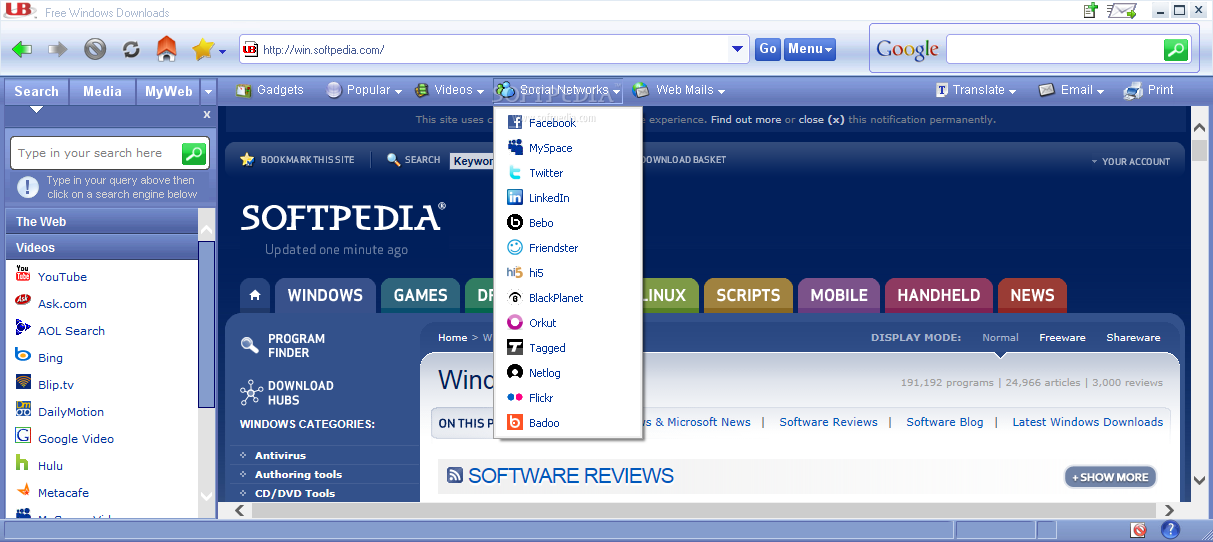Select Facebook from the menu
1213x542 pixels.
pos(568,123)
